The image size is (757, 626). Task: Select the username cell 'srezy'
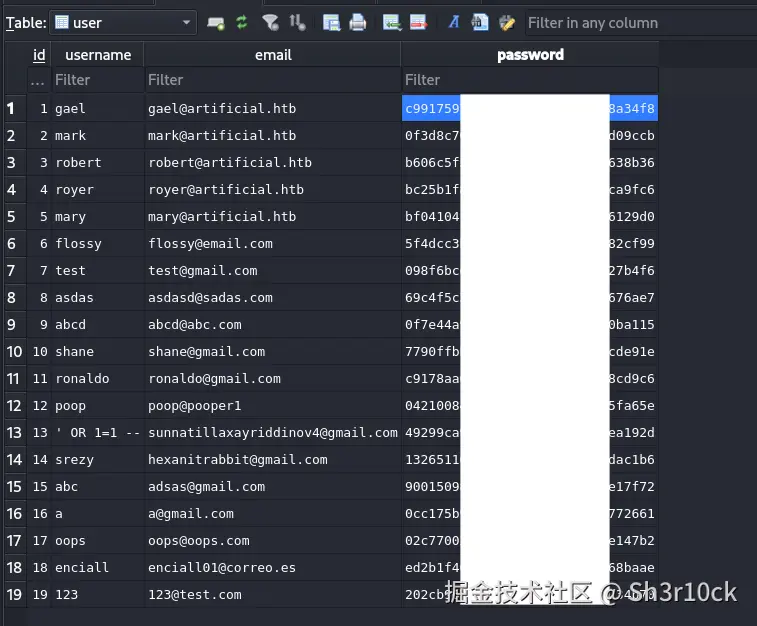98,459
